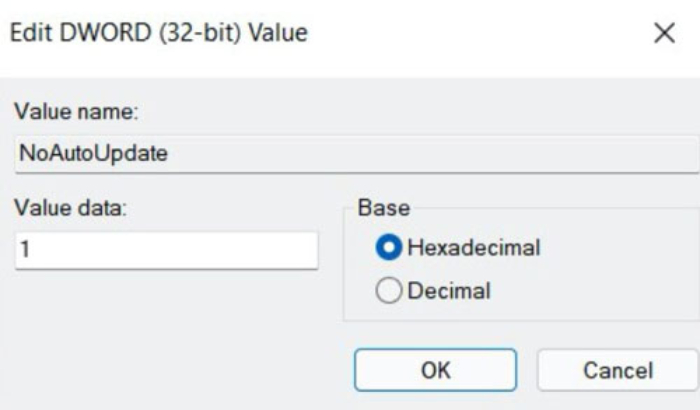700x410 pixels.
Task: Discard changes with the Cancel button
Action: coord(618,370)
